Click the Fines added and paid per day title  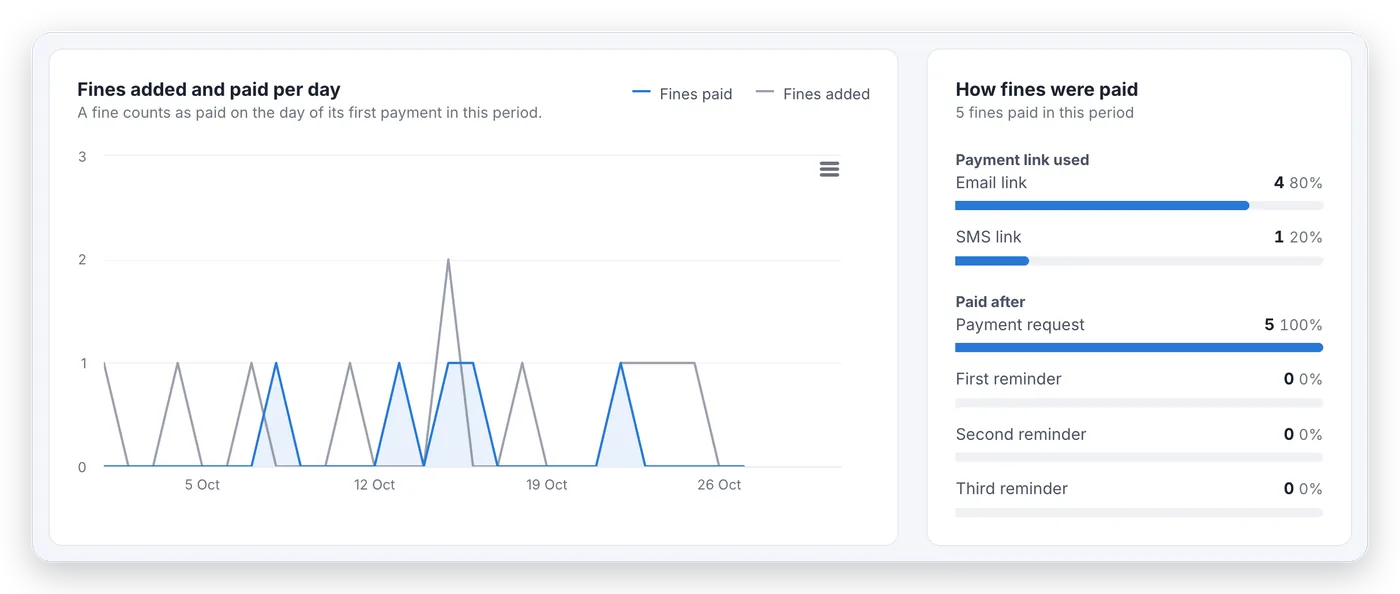tap(209, 90)
